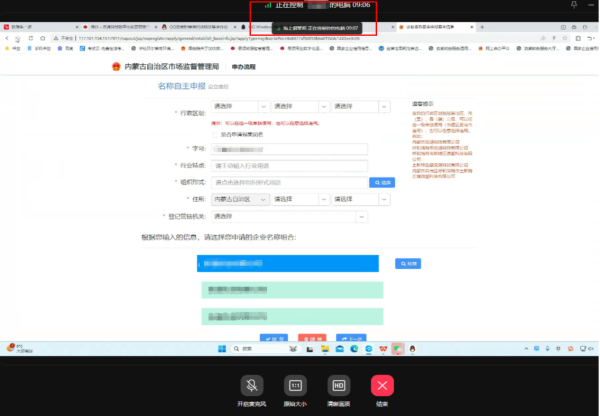The width and height of the screenshot is (600, 416).
Task: End the remote session with red button
Action: point(381,385)
